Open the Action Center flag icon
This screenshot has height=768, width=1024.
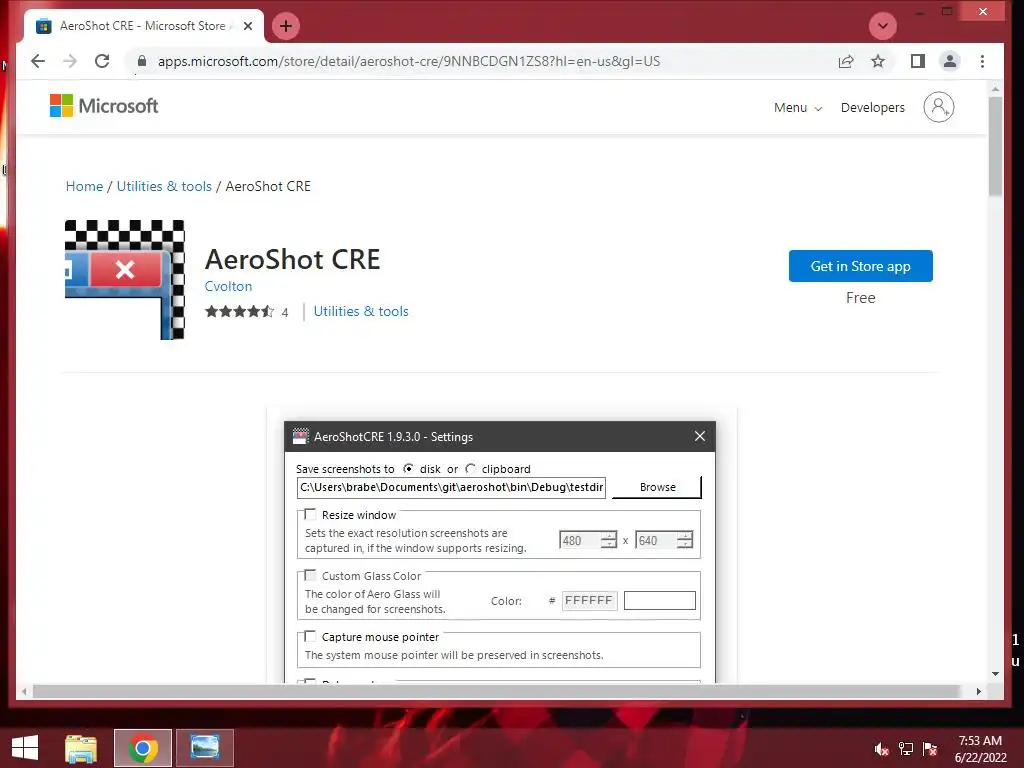pos(930,749)
